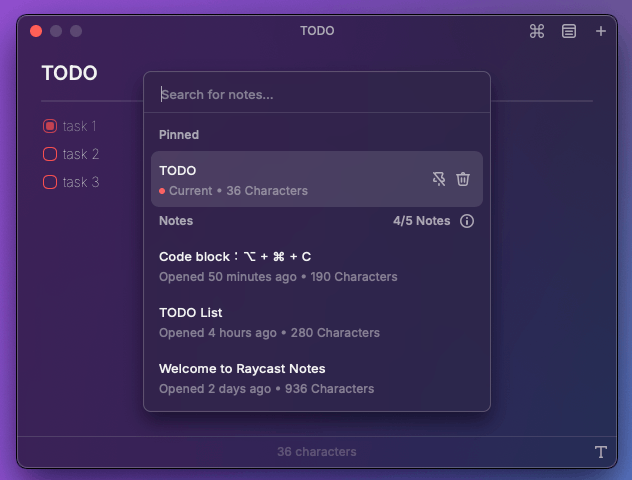Screen dimensions: 632x480
Task: Click the Pinned section header
Action: point(179,135)
